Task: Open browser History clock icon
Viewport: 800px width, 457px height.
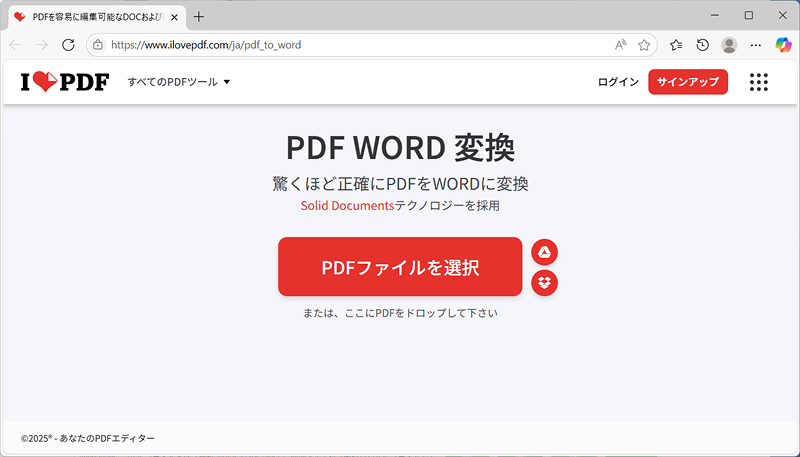Action: (x=703, y=45)
